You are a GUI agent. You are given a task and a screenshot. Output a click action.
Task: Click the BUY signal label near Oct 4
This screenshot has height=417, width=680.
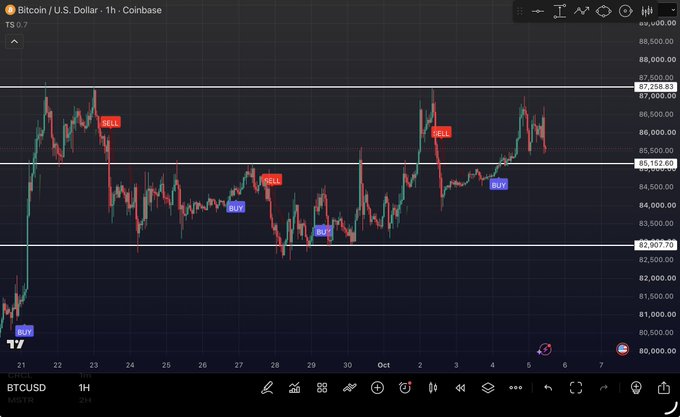(499, 185)
